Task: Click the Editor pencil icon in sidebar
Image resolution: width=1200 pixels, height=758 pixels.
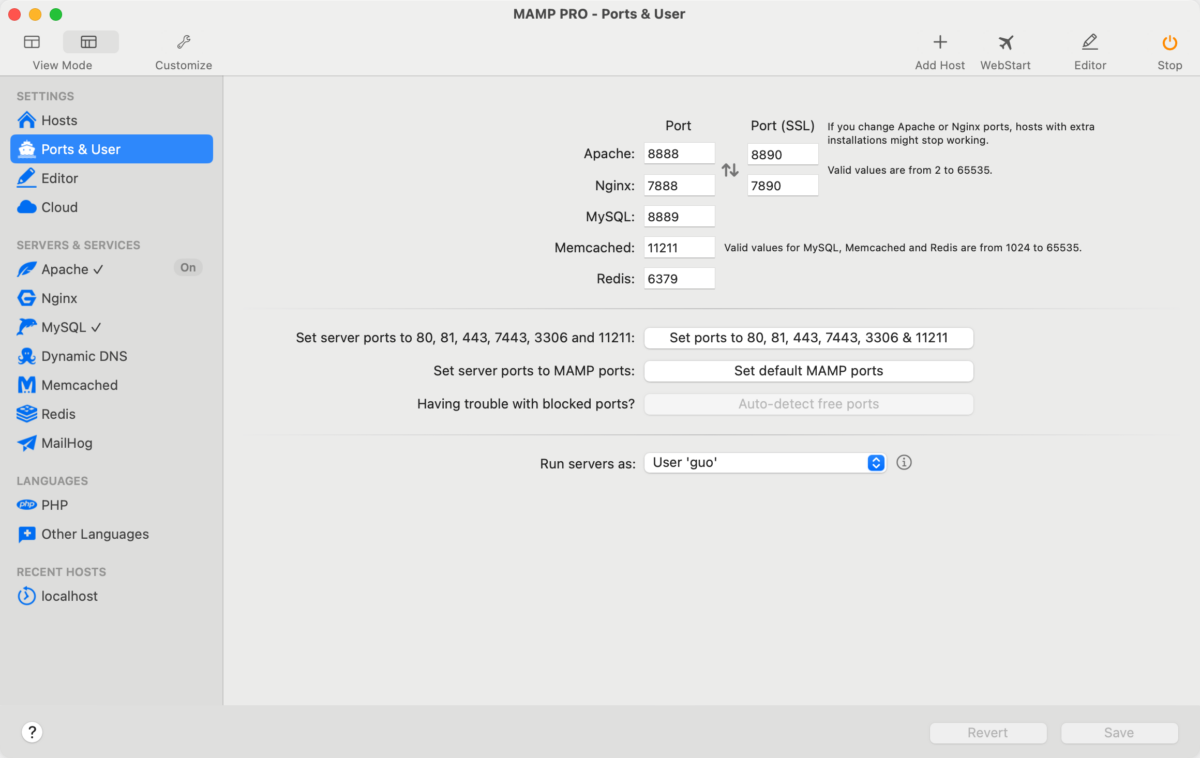Action: [27, 178]
